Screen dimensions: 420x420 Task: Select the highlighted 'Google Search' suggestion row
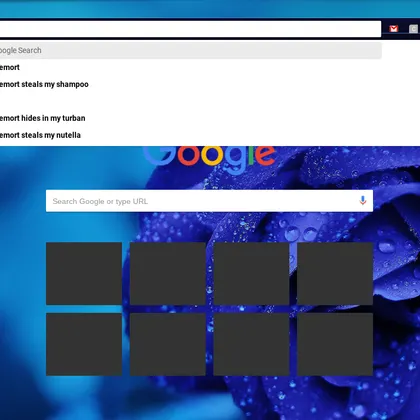[190, 50]
